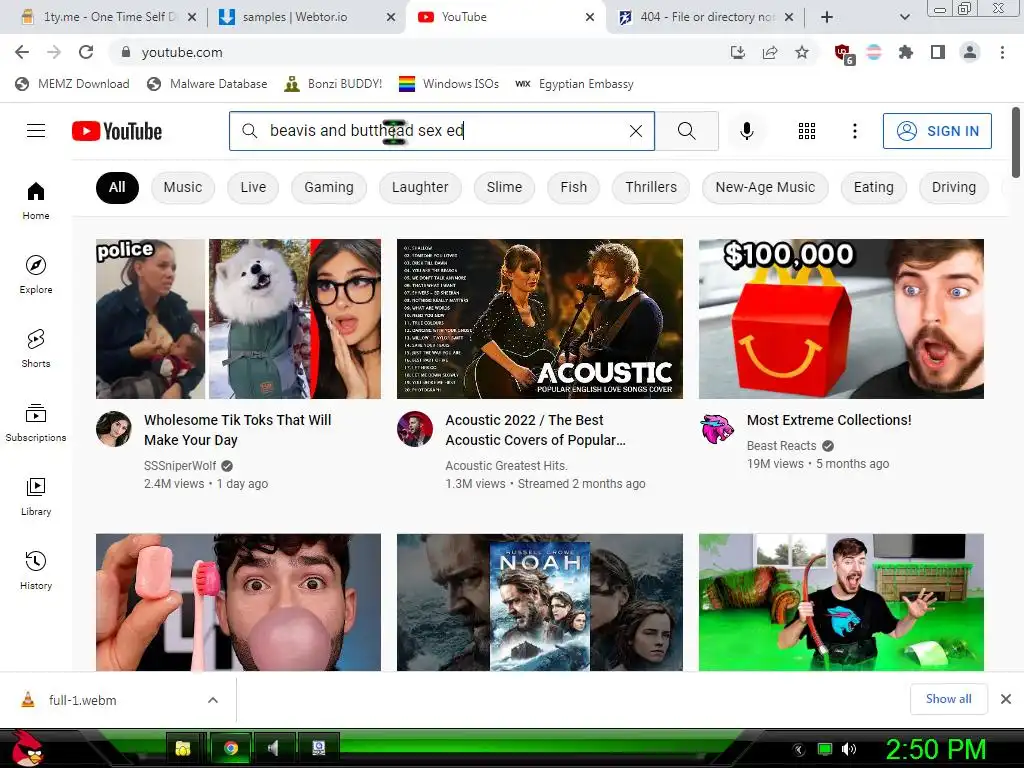Screen dimensions: 1024x768
Task: Start voice search with the microphone
Action: (746, 131)
